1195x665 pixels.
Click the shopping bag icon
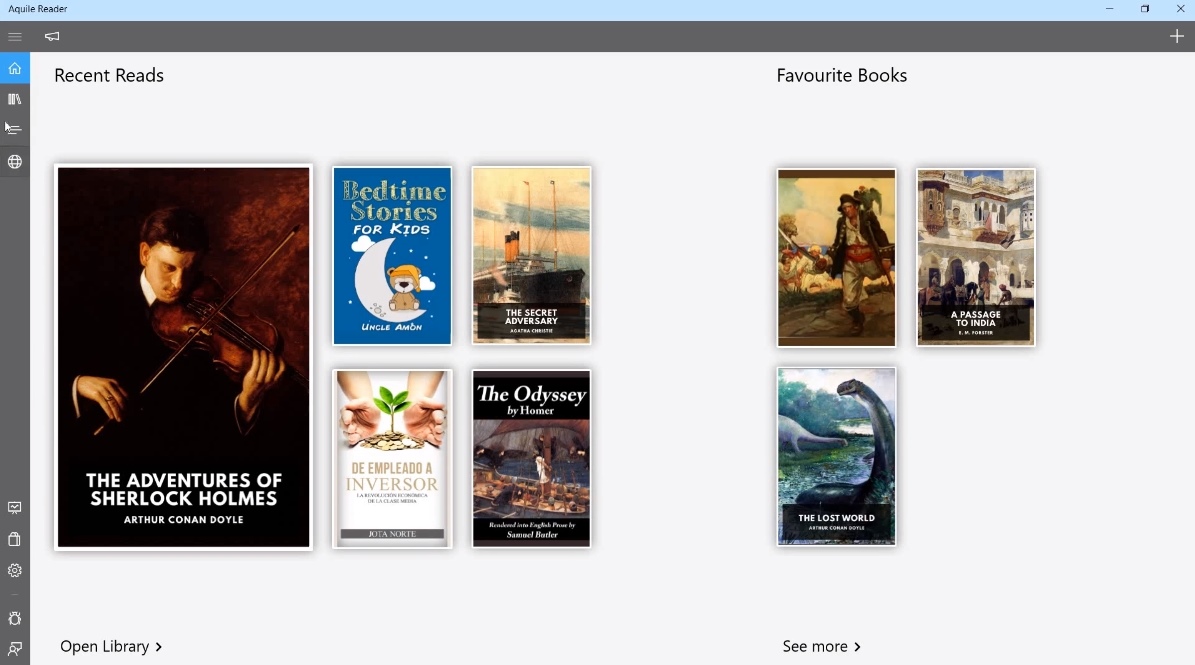tap(14, 538)
